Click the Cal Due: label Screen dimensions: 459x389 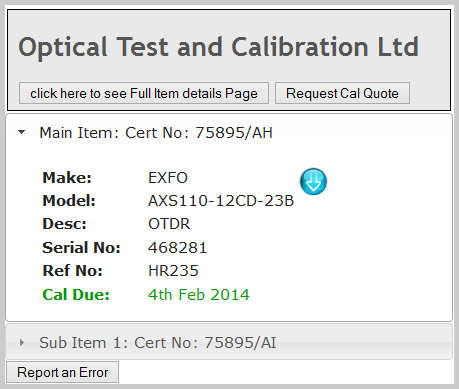76,295
